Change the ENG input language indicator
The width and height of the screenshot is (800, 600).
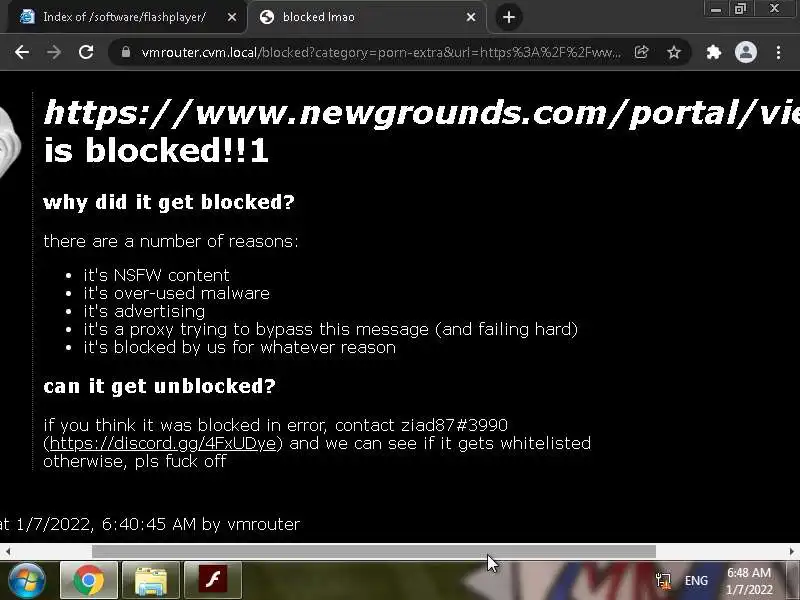click(696, 581)
